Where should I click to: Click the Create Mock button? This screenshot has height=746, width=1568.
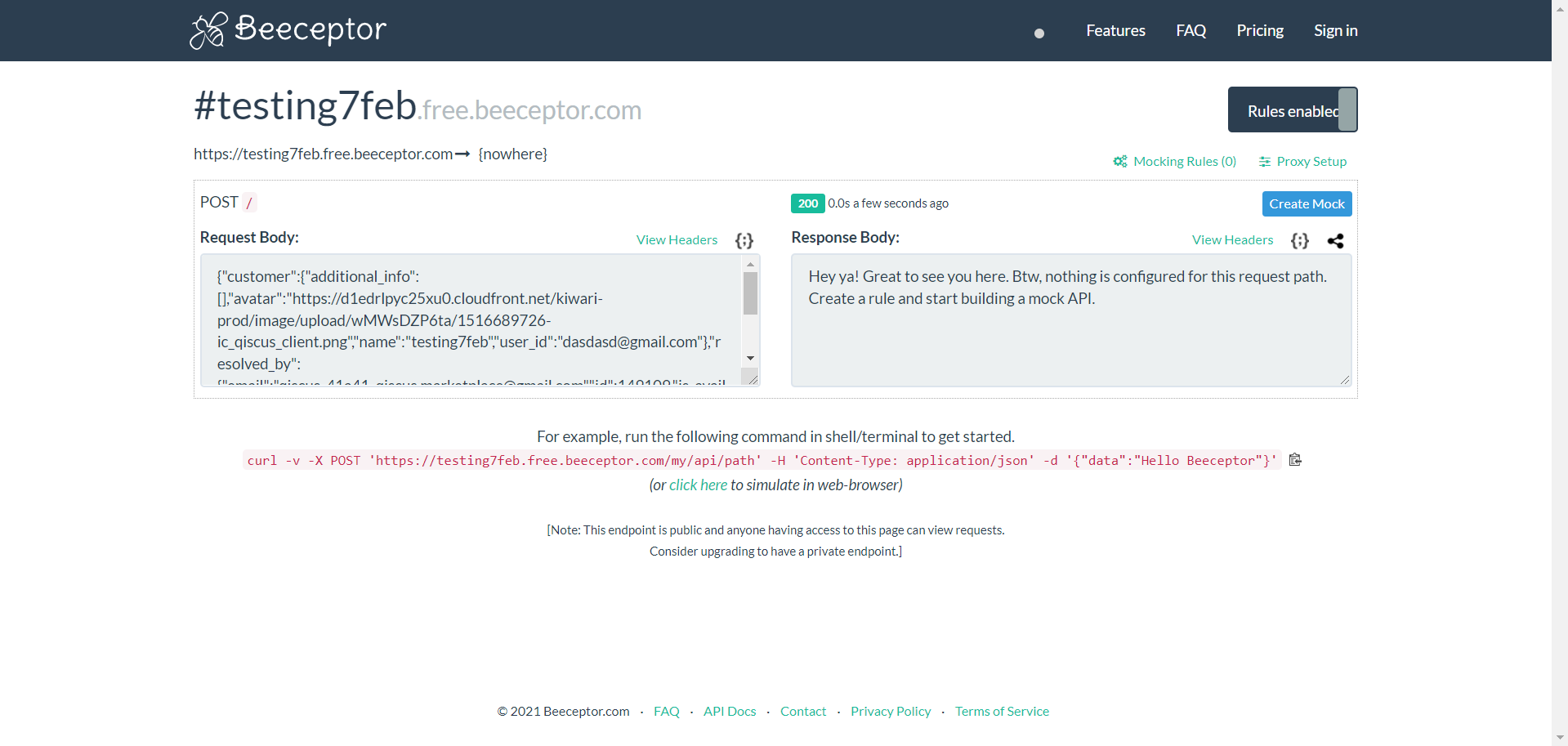1307,203
